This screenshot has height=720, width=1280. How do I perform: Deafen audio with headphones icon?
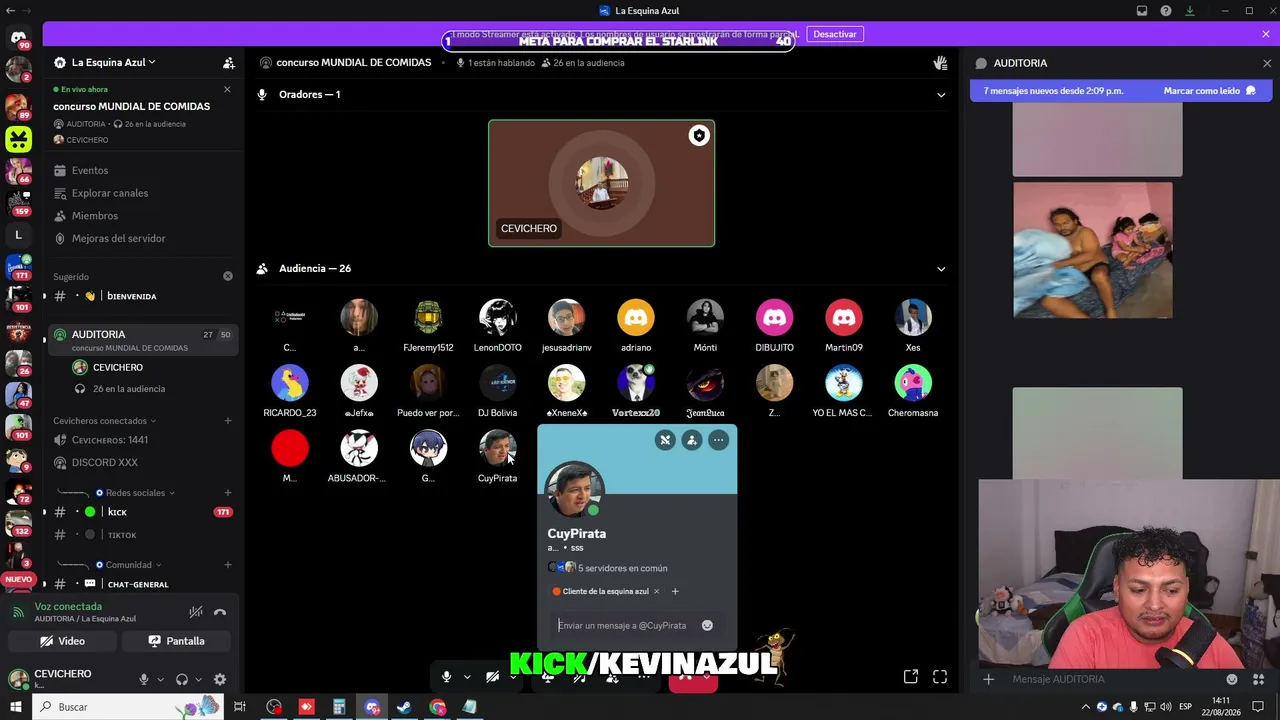point(182,679)
